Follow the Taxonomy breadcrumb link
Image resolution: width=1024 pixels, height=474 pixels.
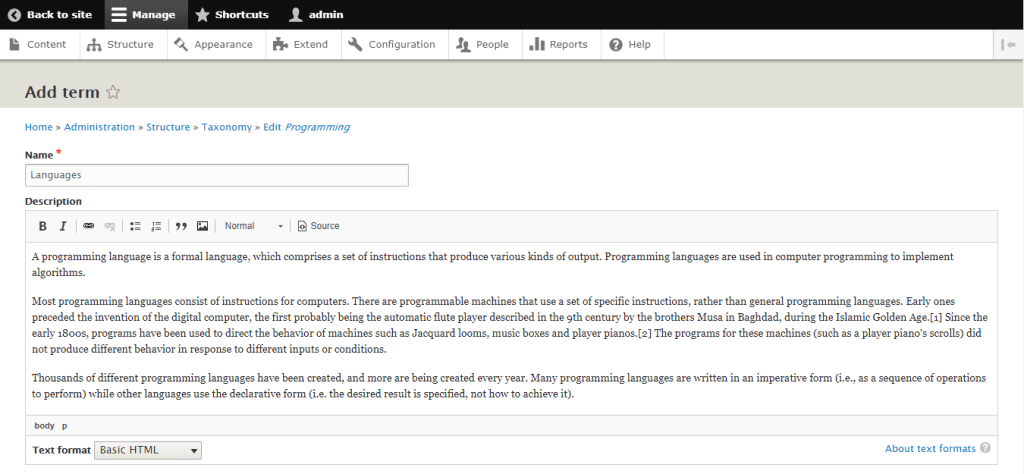[227, 127]
